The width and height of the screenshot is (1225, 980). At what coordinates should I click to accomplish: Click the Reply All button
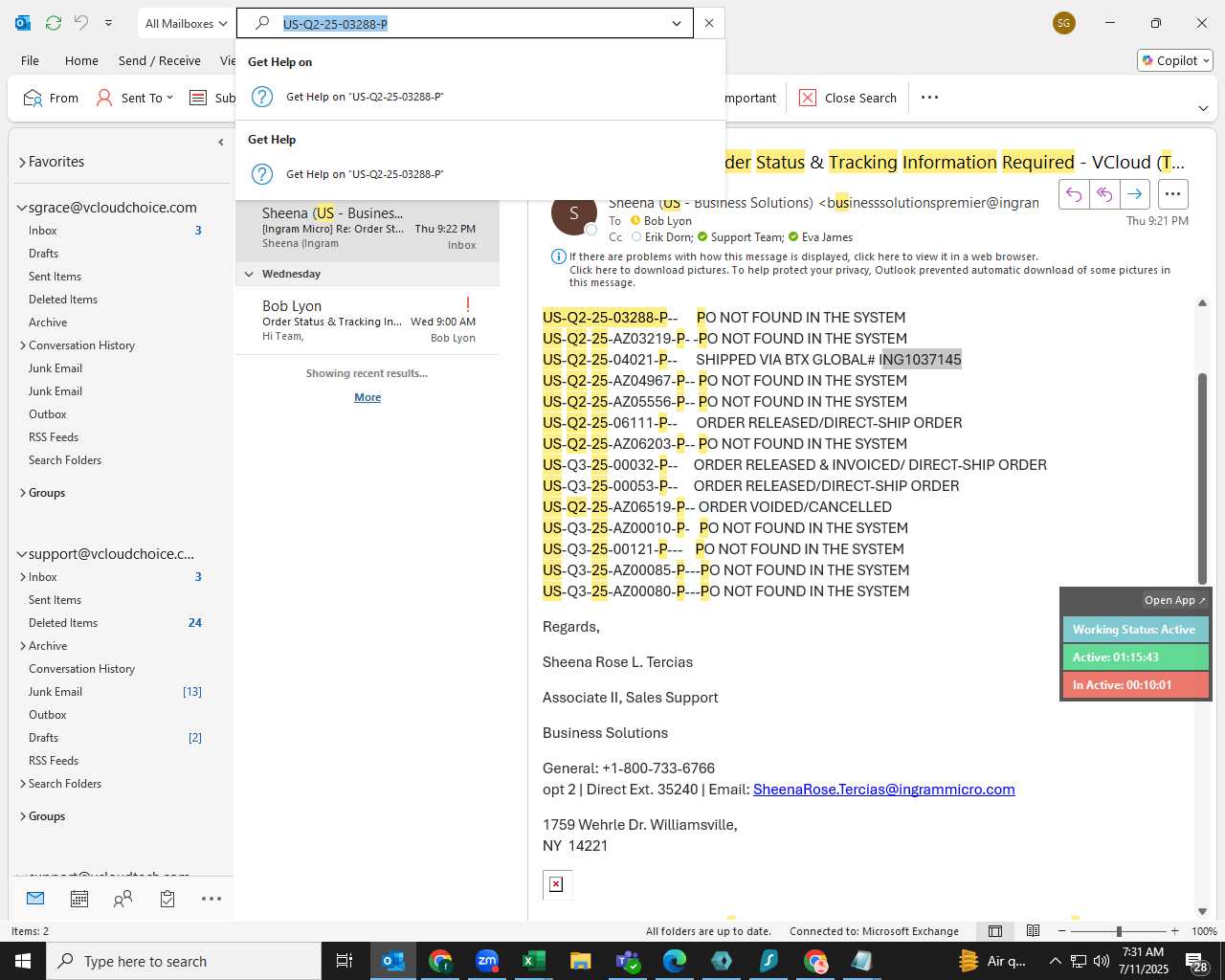1104,194
